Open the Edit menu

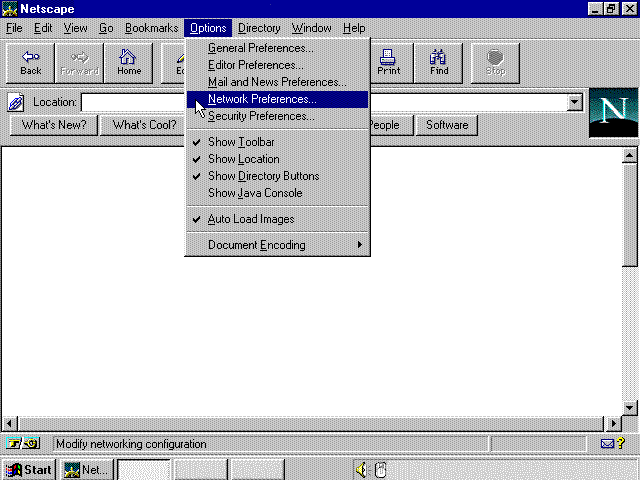pos(43,28)
